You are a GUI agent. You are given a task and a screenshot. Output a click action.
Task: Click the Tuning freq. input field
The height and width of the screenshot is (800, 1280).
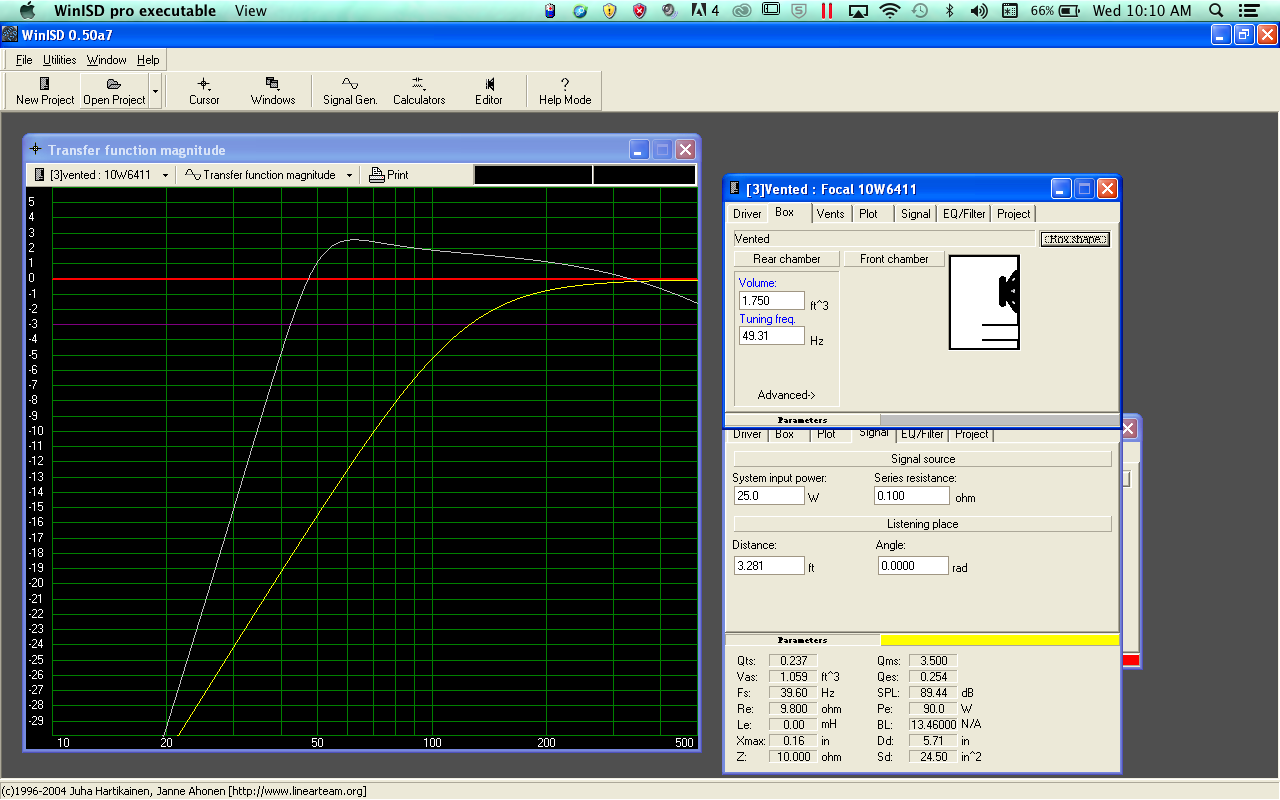772,337
